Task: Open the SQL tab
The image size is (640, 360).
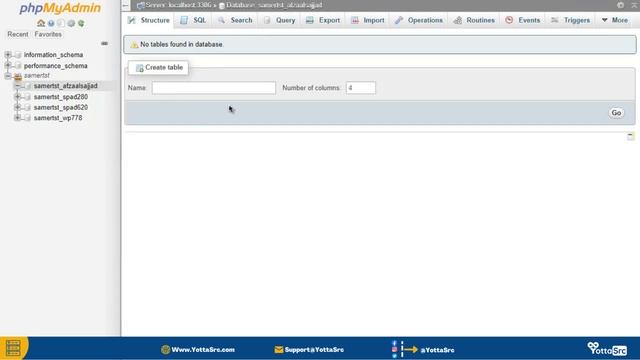Action: 193,20
